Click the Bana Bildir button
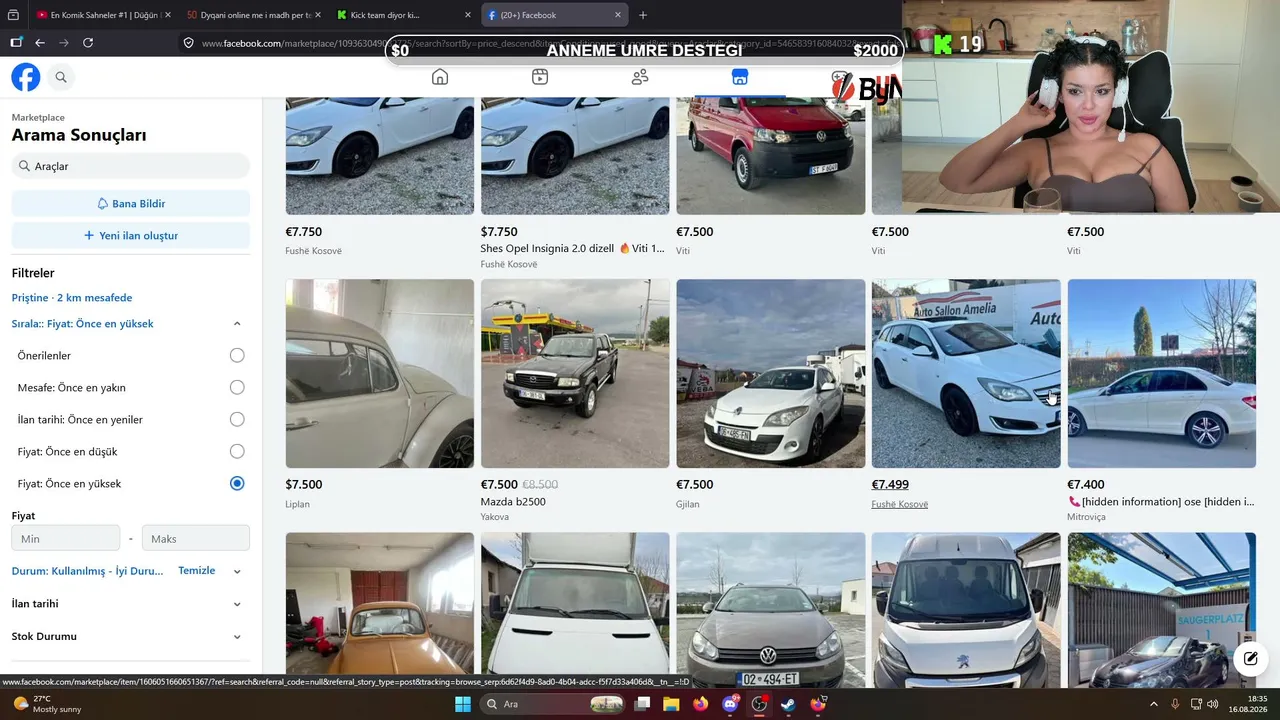This screenshot has height=720, width=1280. click(131, 203)
